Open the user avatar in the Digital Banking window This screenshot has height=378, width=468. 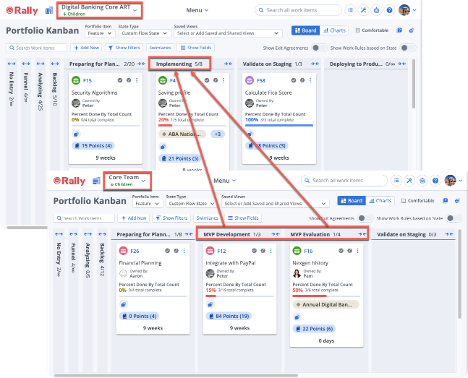(404, 10)
